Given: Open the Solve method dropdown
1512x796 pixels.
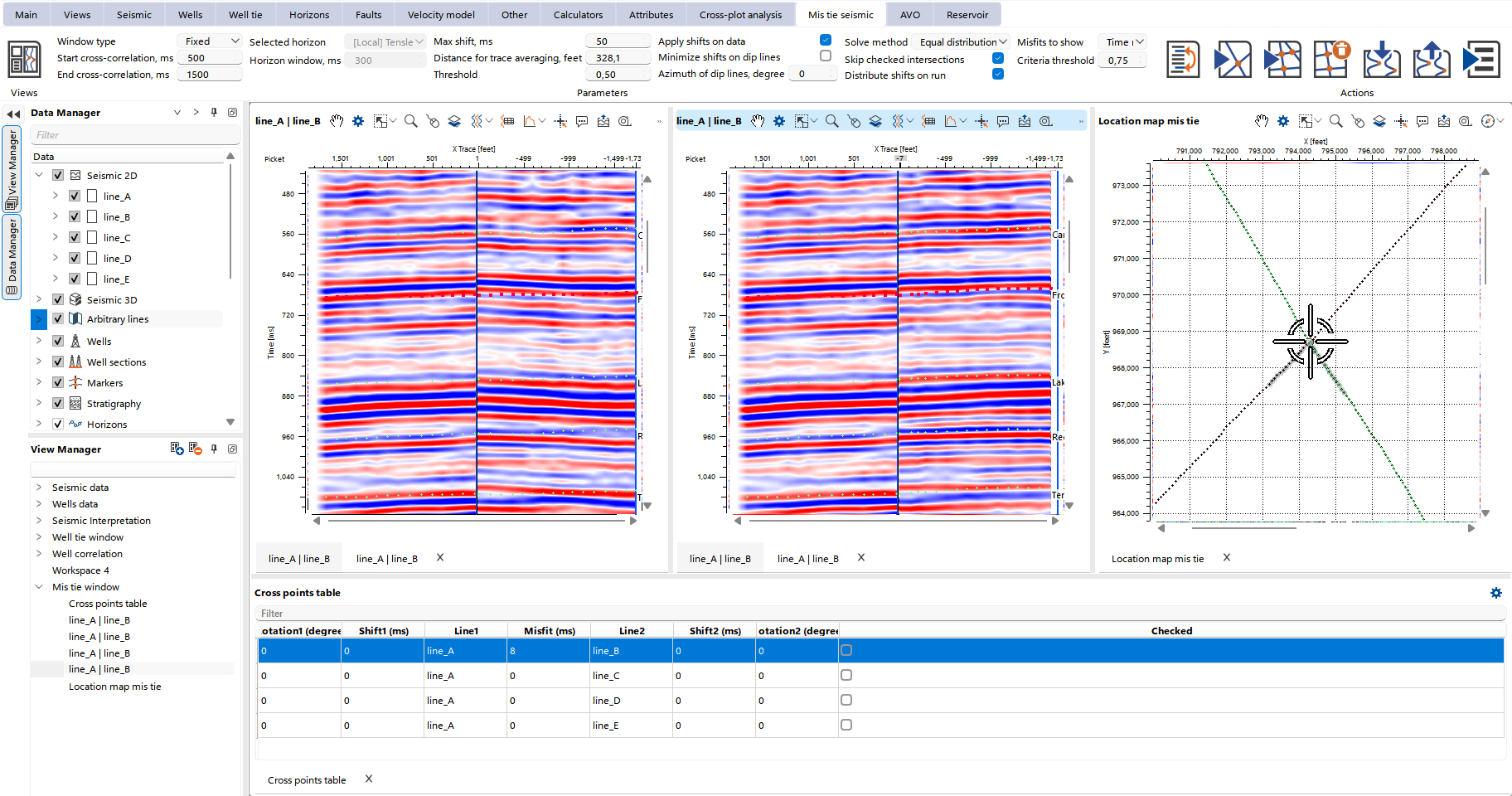Looking at the screenshot, I should click(962, 42).
